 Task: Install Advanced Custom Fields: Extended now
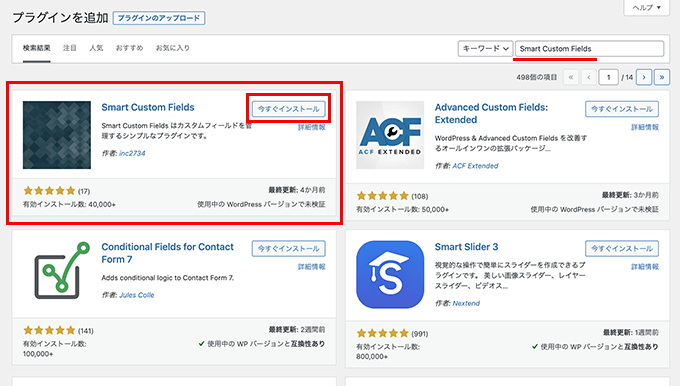622,109
